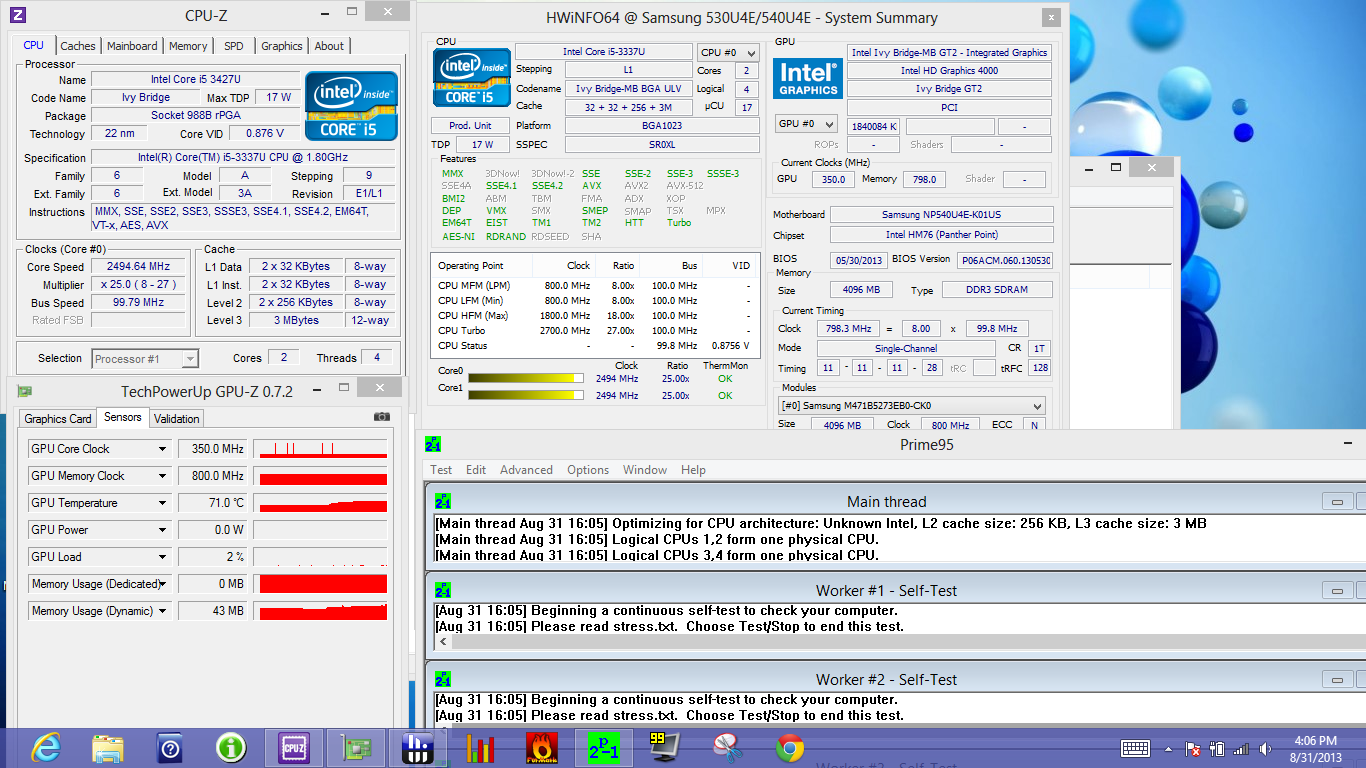The width and height of the screenshot is (1366, 768).
Task: Open the About tab in CPU-Z
Action: pyautogui.click(x=329, y=46)
